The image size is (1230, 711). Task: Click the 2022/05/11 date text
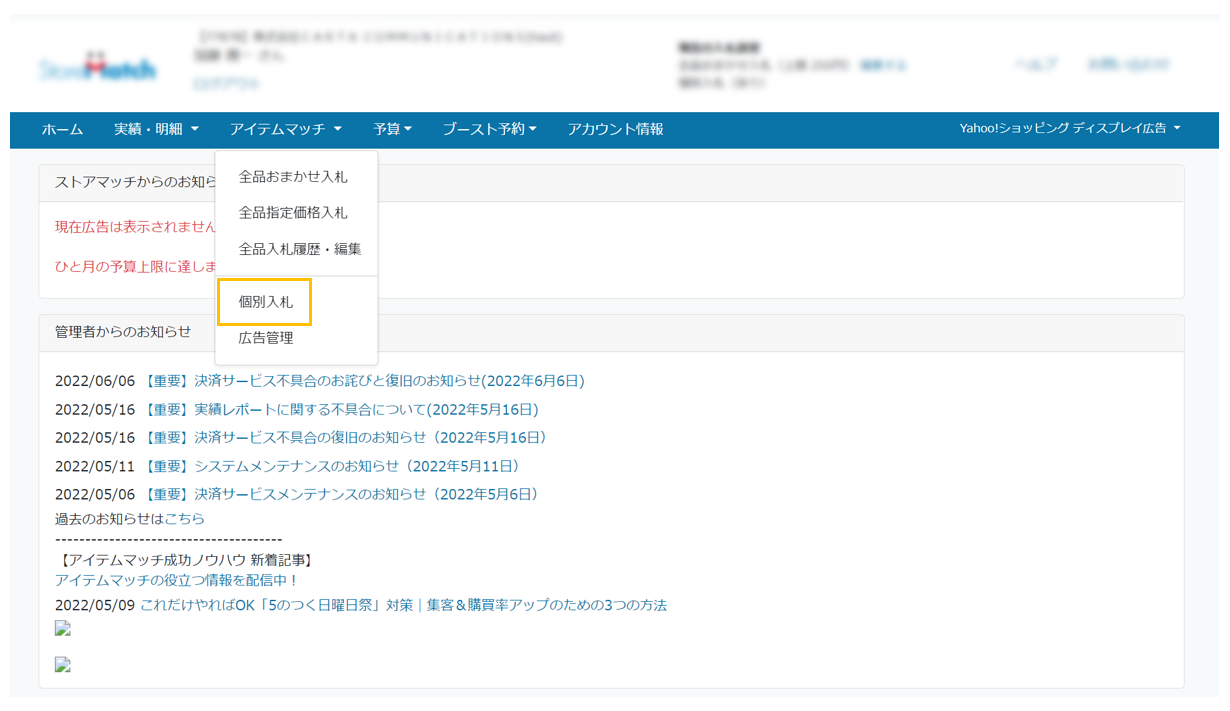click(x=95, y=466)
